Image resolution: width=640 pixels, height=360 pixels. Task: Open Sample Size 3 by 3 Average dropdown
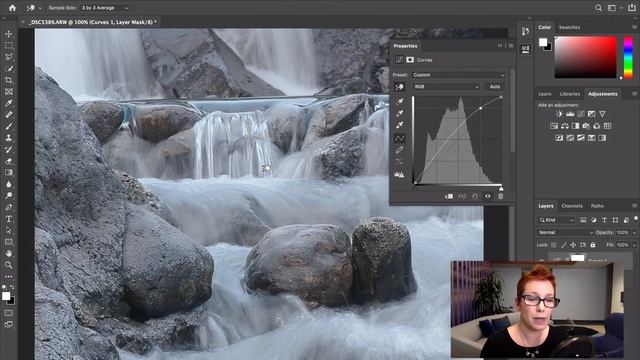coord(104,8)
